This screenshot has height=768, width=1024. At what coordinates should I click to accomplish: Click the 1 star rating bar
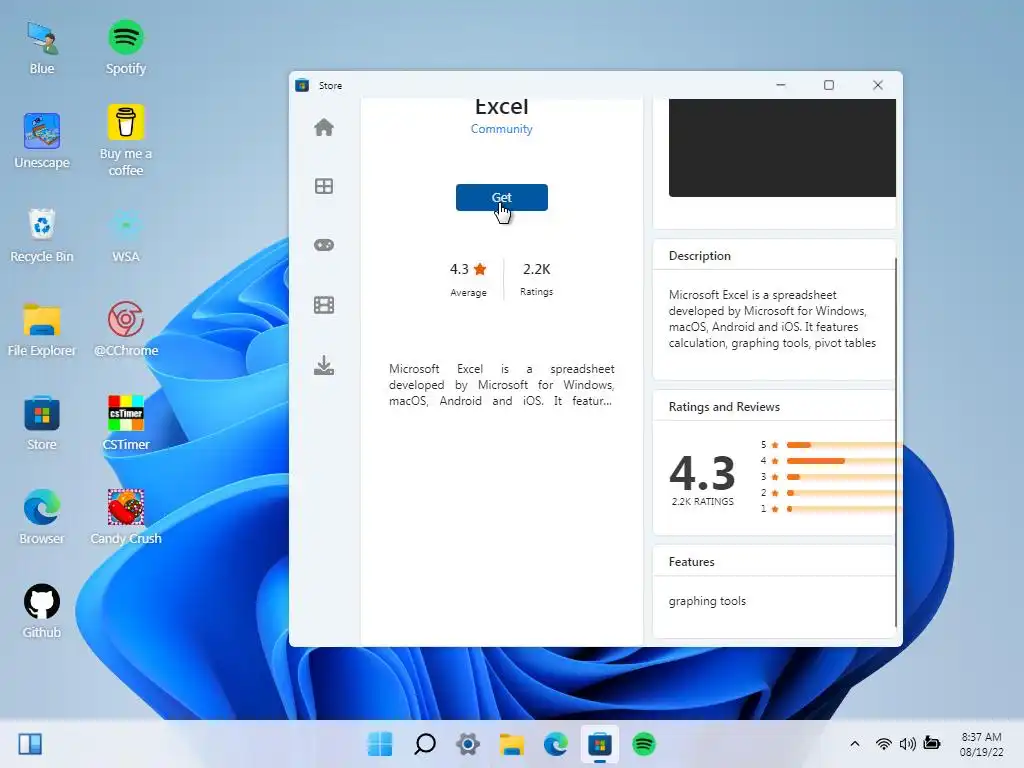pyautogui.click(x=844, y=509)
